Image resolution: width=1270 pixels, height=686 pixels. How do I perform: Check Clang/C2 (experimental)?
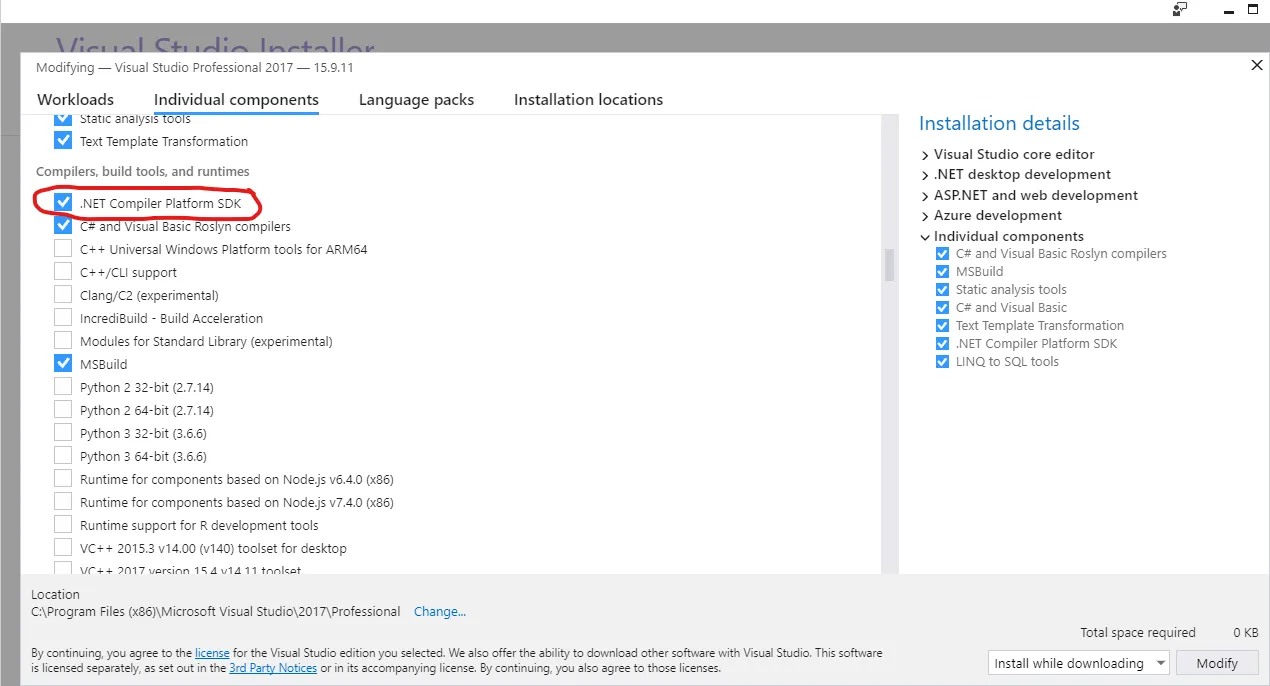[x=63, y=295]
